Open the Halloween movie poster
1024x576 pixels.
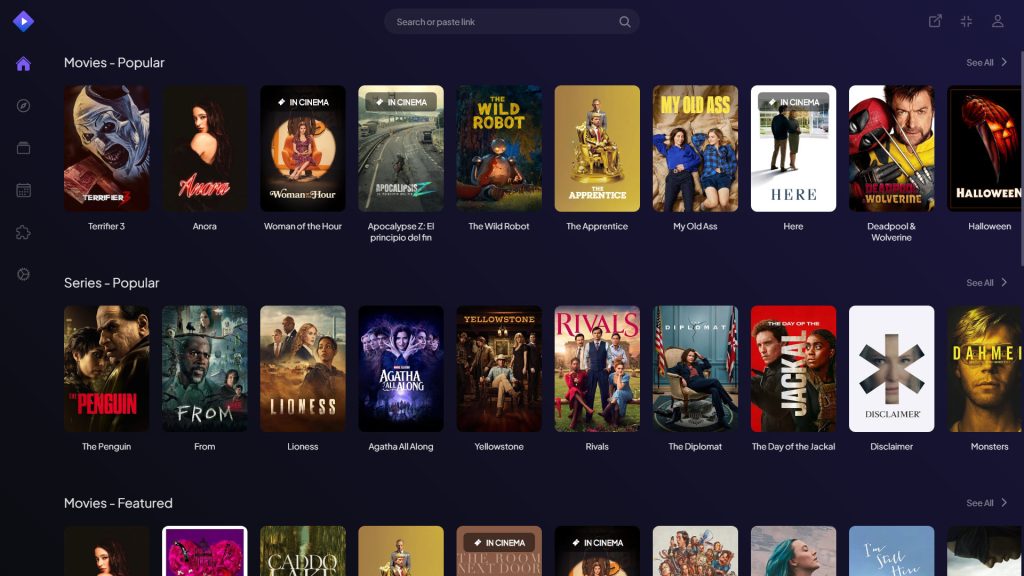click(x=984, y=148)
